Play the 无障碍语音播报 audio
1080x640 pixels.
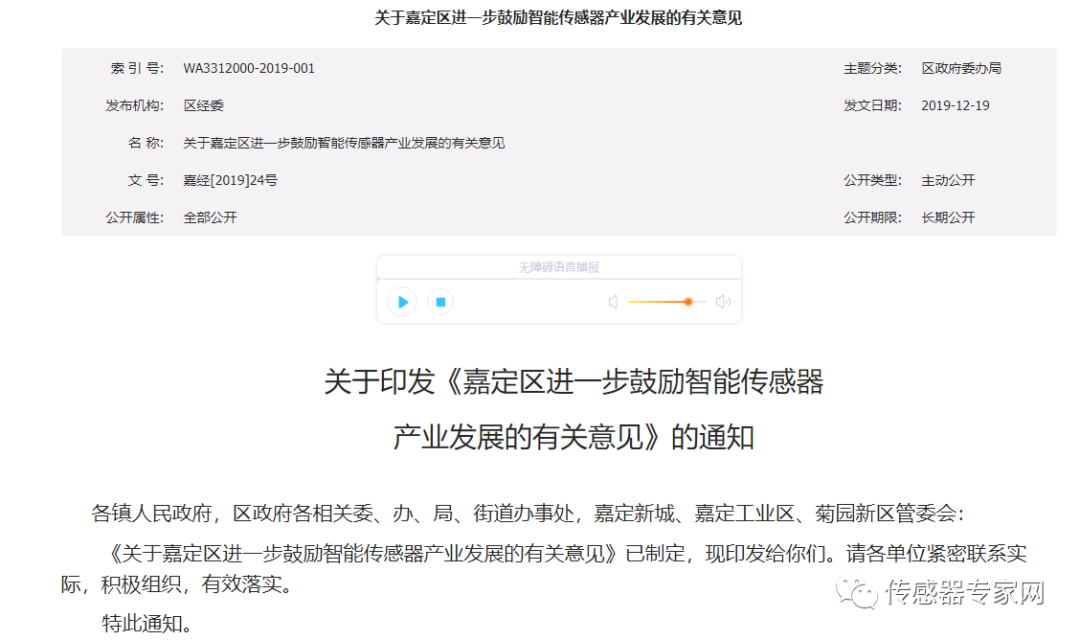coord(402,301)
